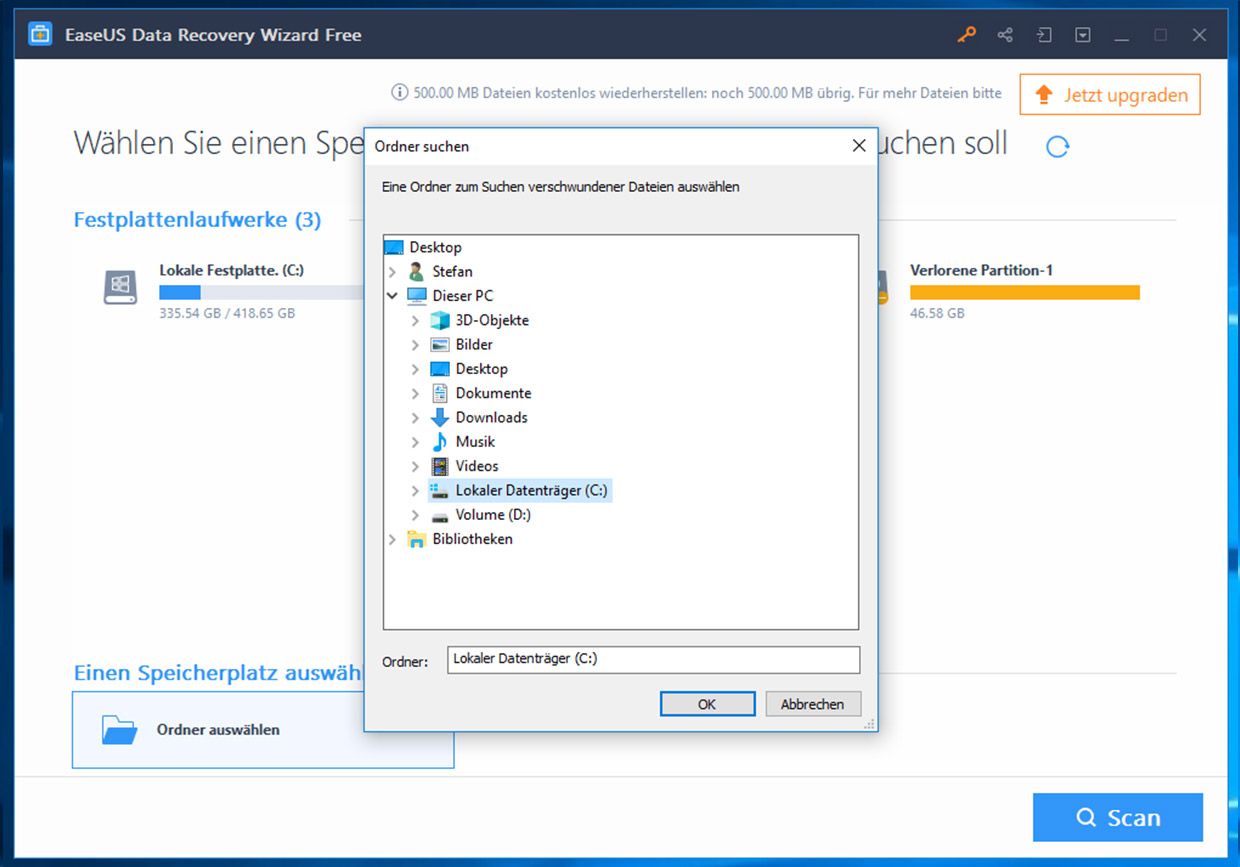Select the Lokale Festplatte (C:) drive icon
1240x867 pixels.
[120, 287]
